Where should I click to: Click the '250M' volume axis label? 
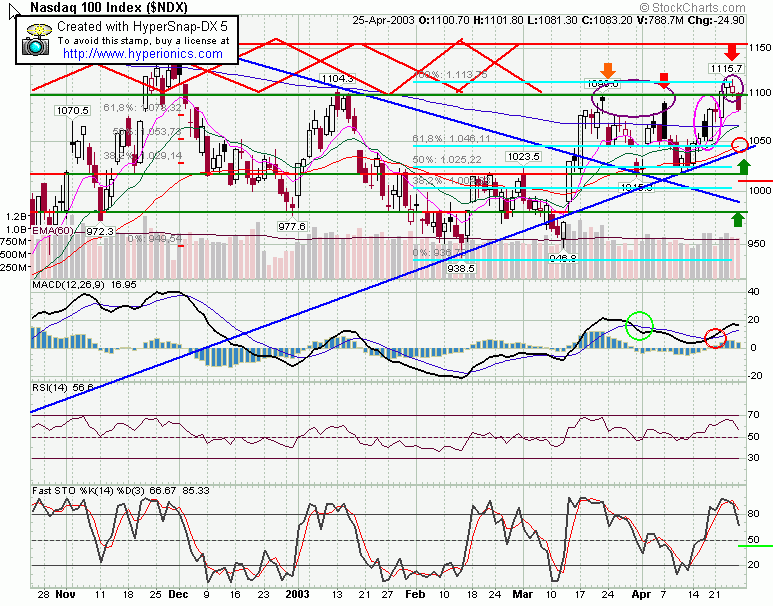(14, 268)
